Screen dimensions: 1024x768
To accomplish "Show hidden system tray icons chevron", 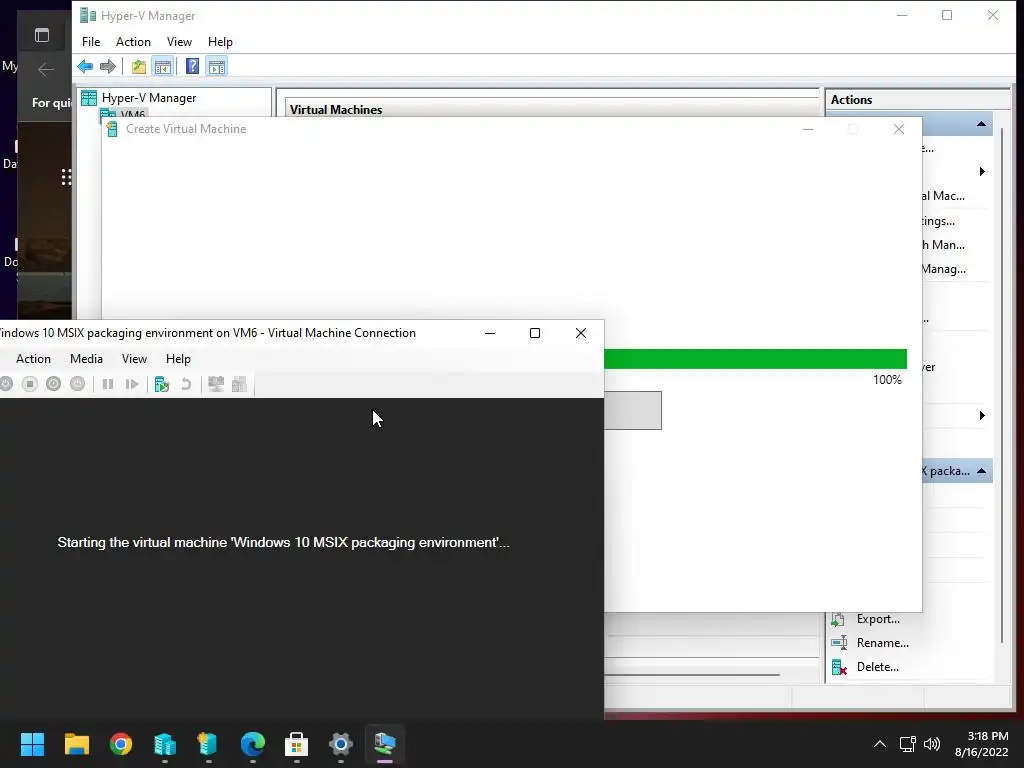I will point(880,744).
